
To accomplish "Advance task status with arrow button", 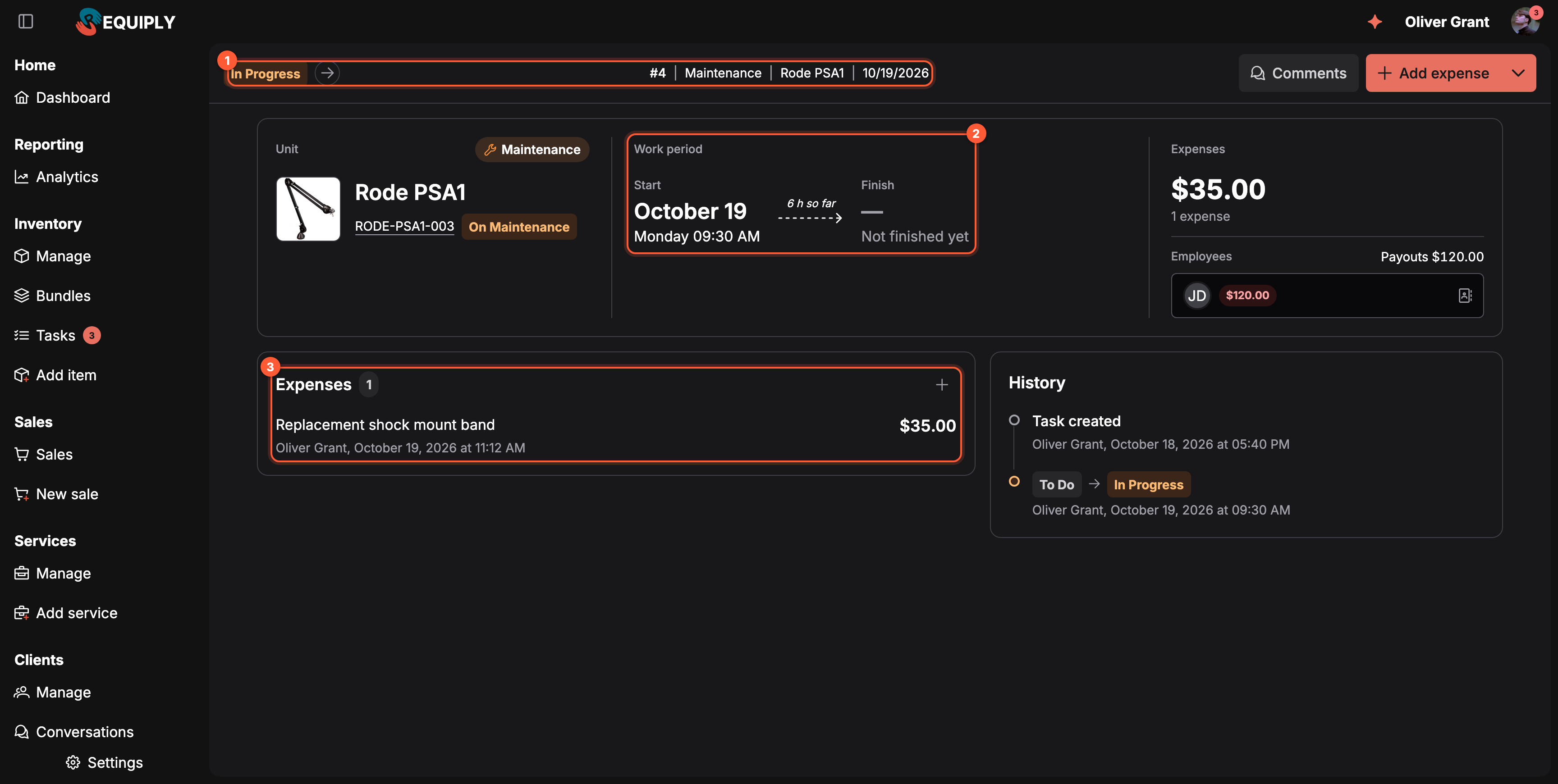I will pyautogui.click(x=327, y=73).
